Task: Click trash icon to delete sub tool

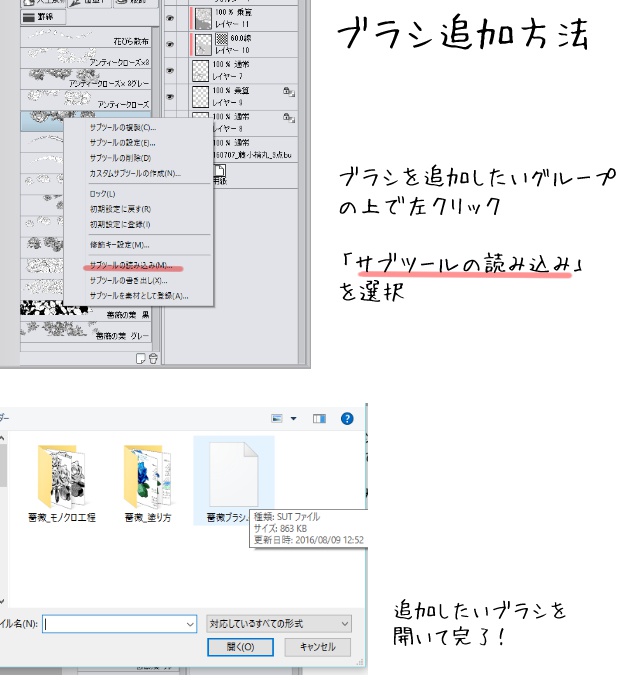Action: (x=153, y=358)
